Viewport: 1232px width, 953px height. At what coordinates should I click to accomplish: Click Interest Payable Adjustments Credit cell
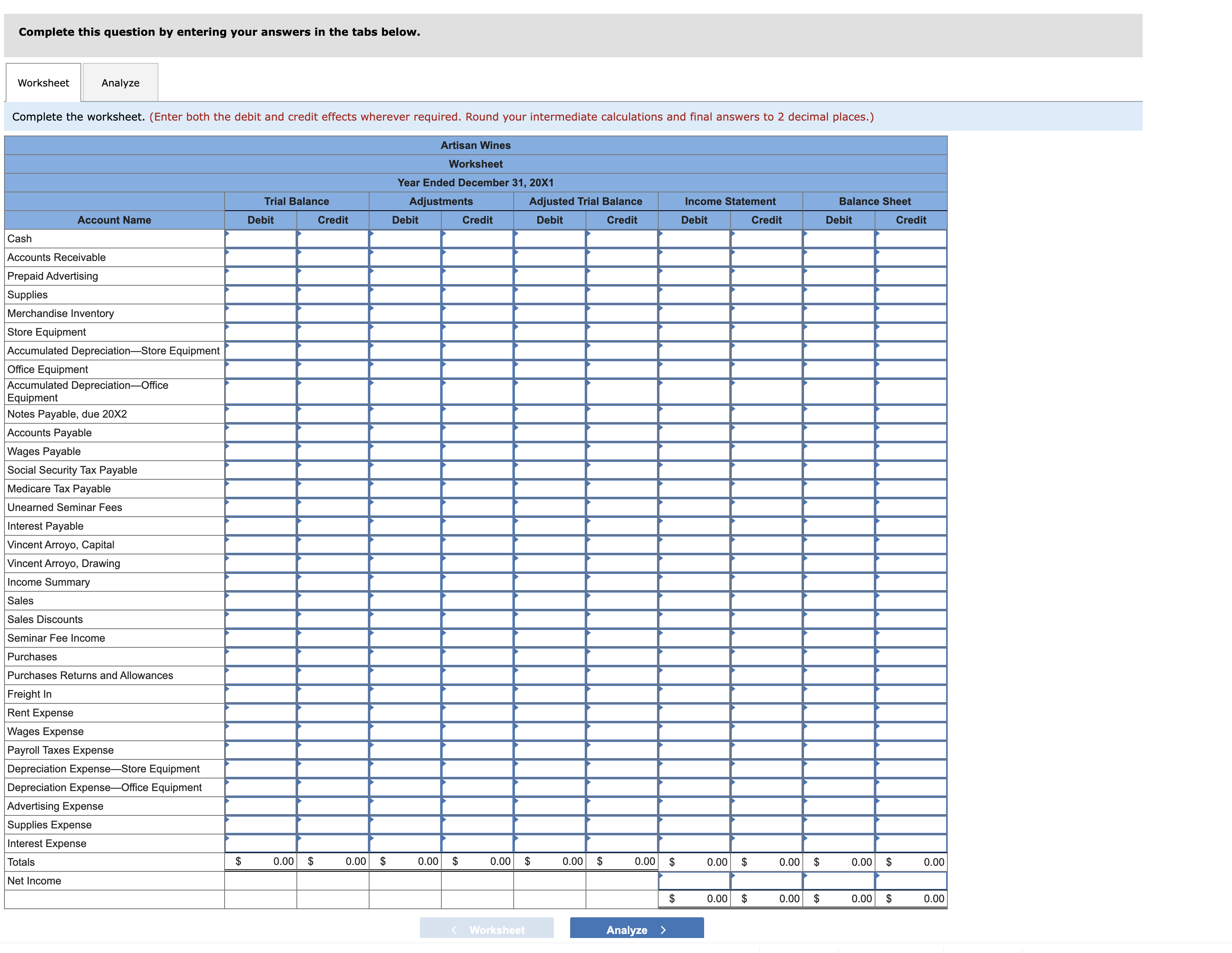477,526
